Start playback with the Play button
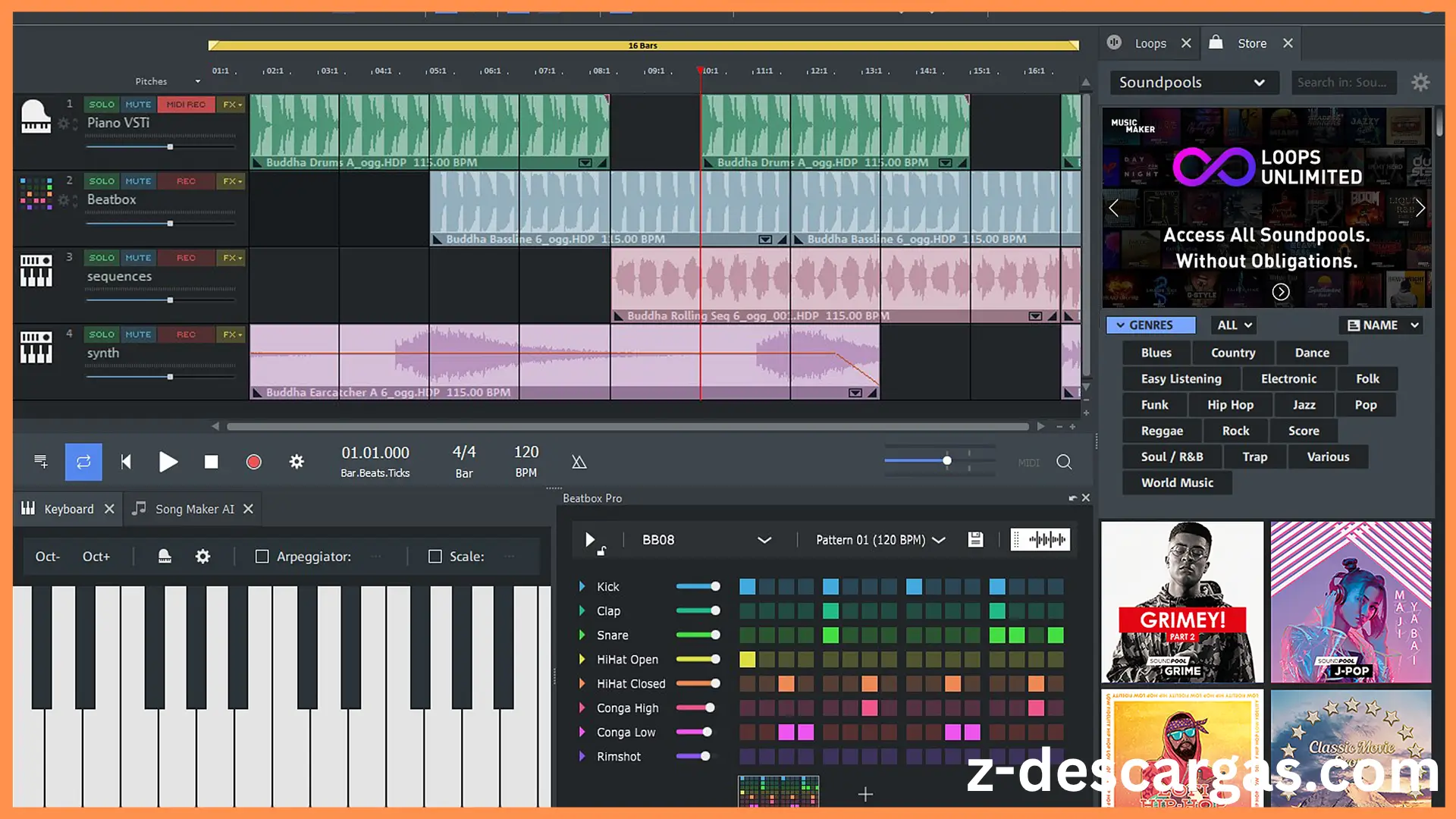The width and height of the screenshot is (1456, 819). click(x=168, y=462)
